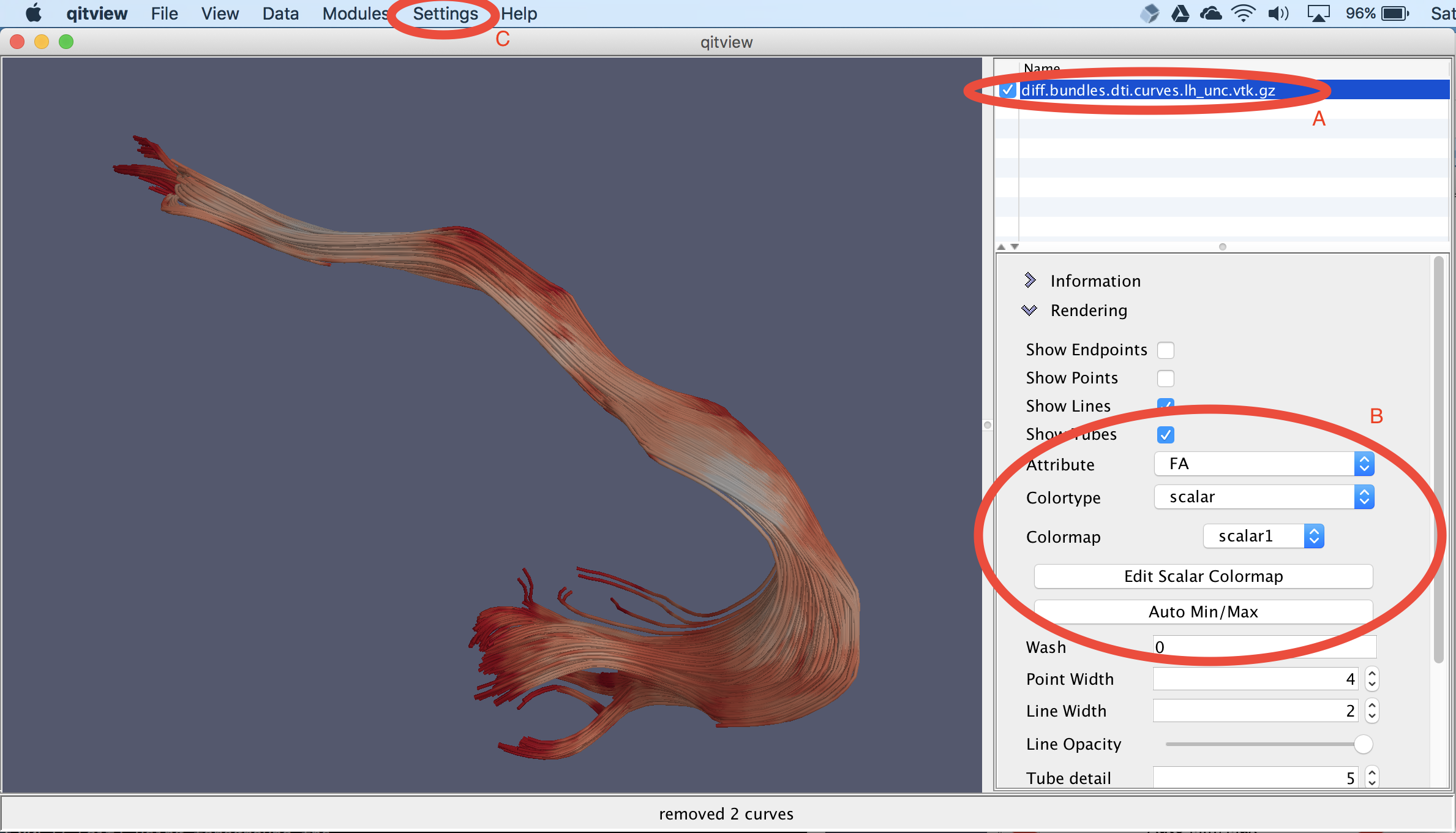Open the Attribute FA dropdown
Image resolution: width=1456 pixels, height=833 pixels.
pyautogui.click(x=1264, y=464)
